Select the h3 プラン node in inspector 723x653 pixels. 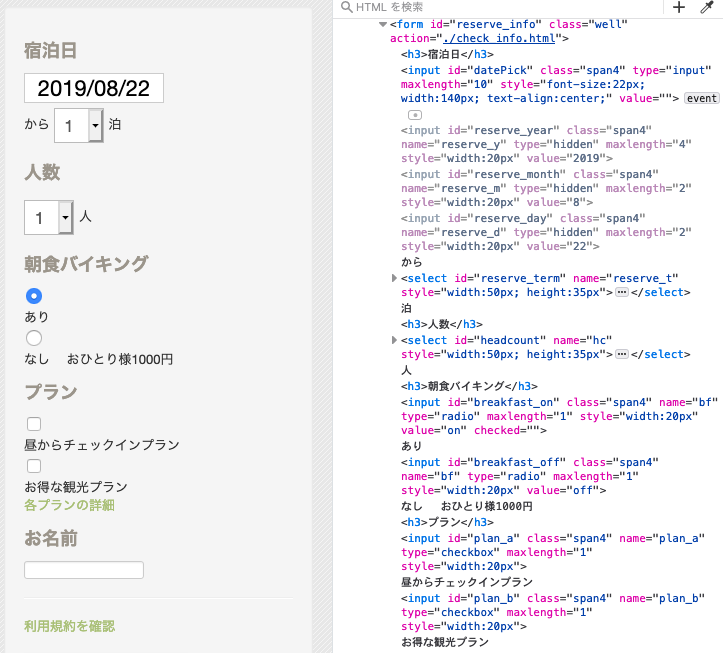447,522
